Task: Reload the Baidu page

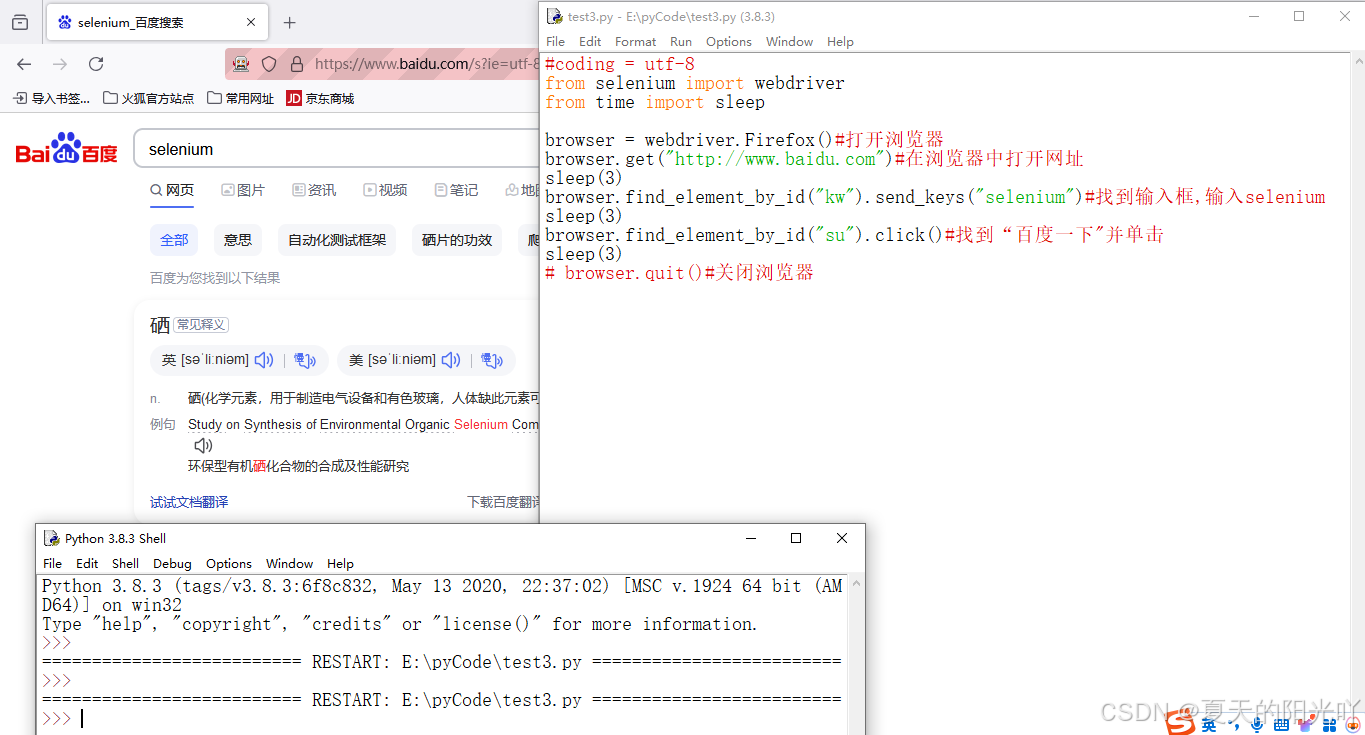Action: click(96, 64)
